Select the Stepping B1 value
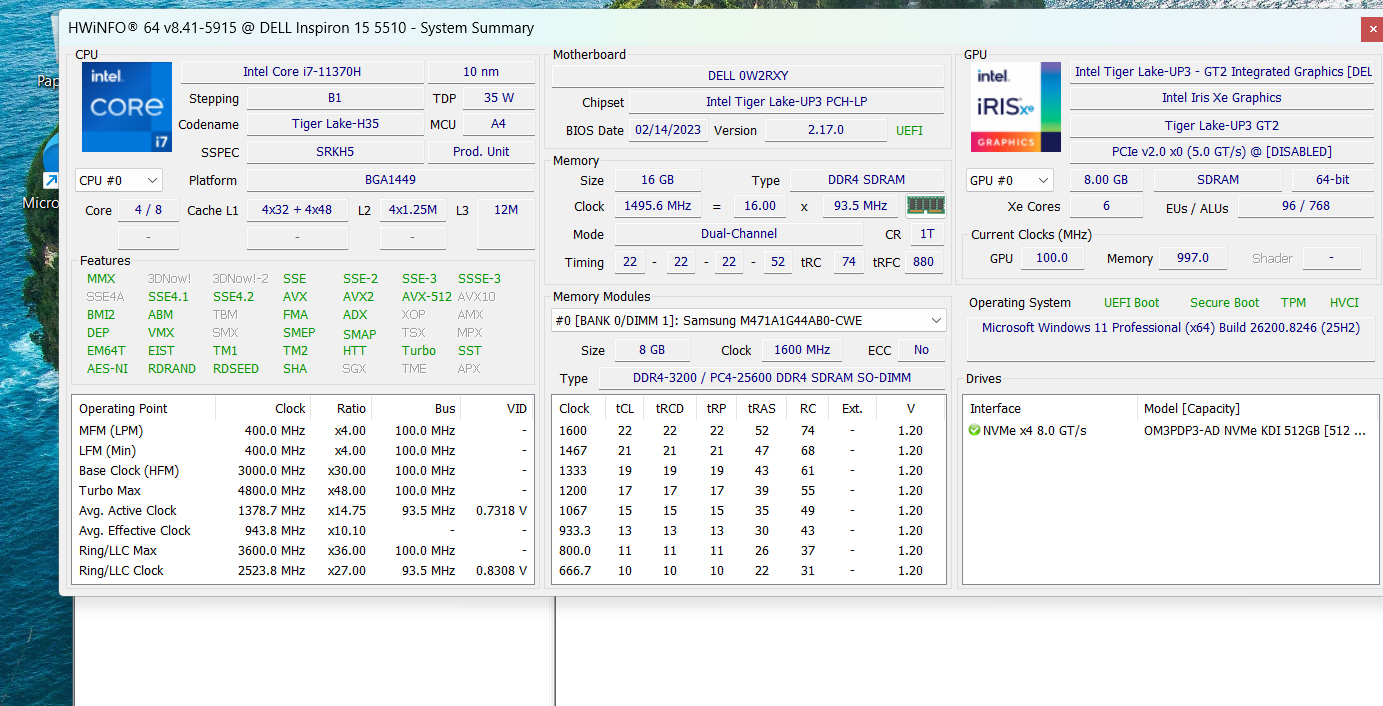This screenshot has height=706, width=1383. 335,98
